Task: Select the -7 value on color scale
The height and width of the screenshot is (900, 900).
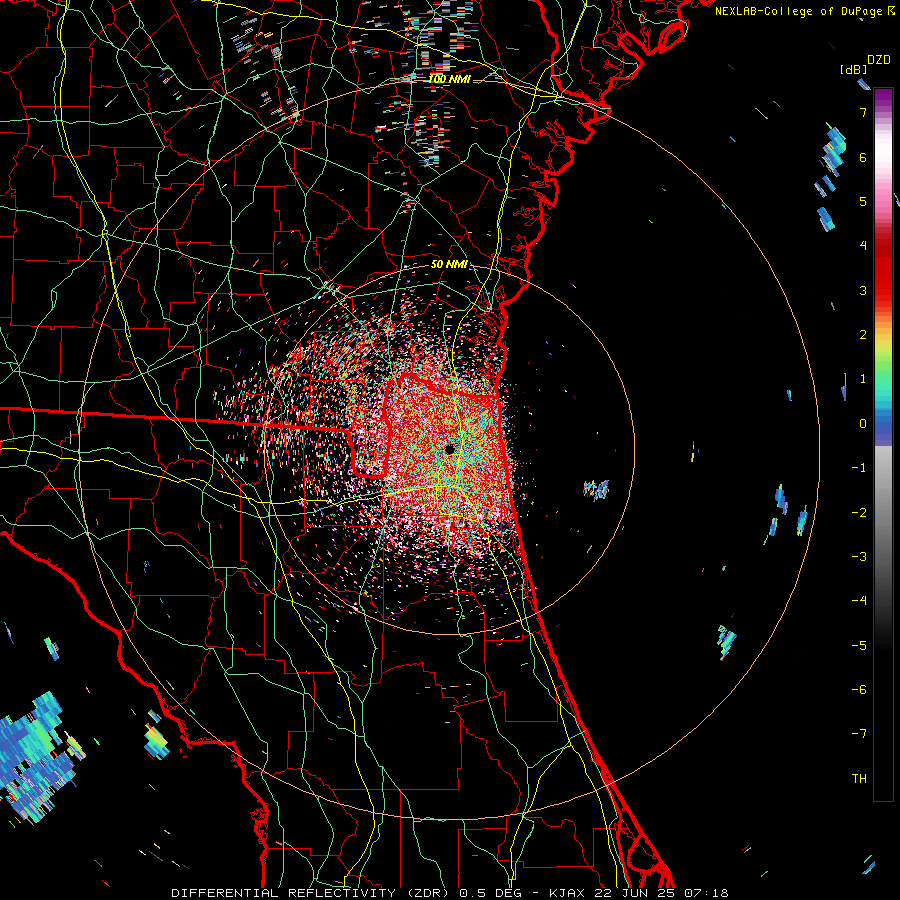Action: point(859,734)
